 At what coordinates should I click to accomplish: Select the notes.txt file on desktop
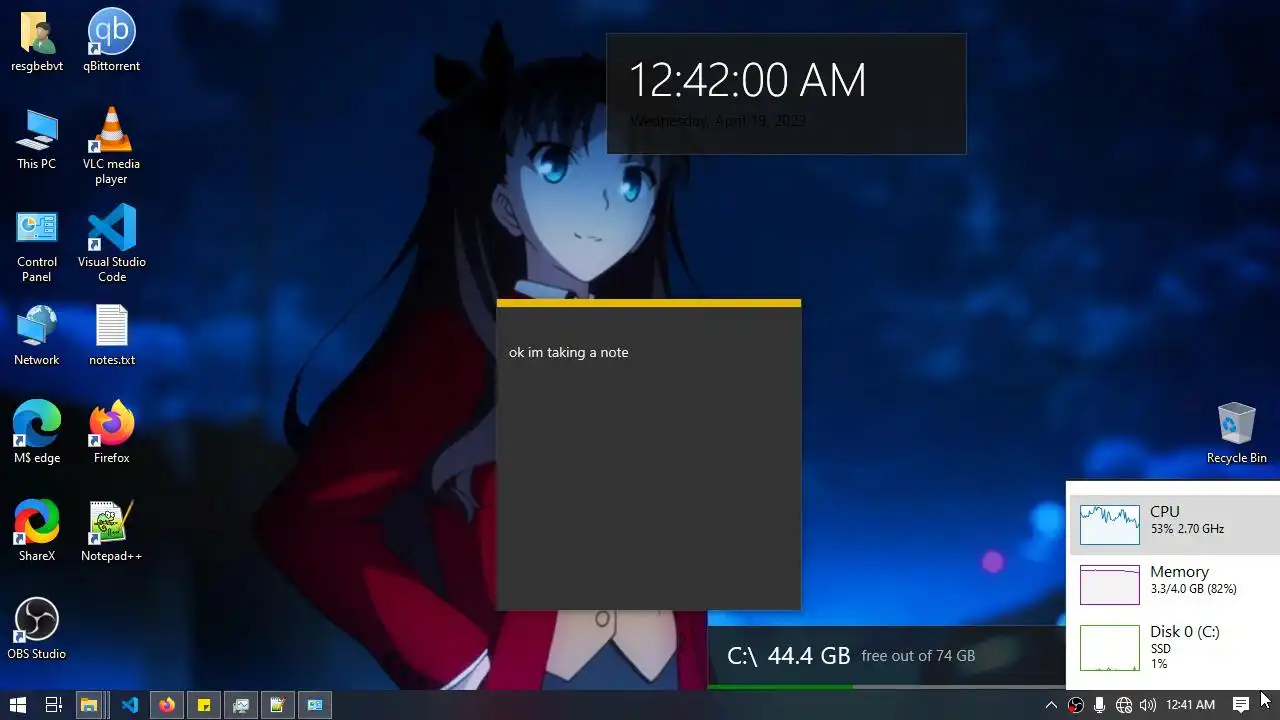[111, 335]
